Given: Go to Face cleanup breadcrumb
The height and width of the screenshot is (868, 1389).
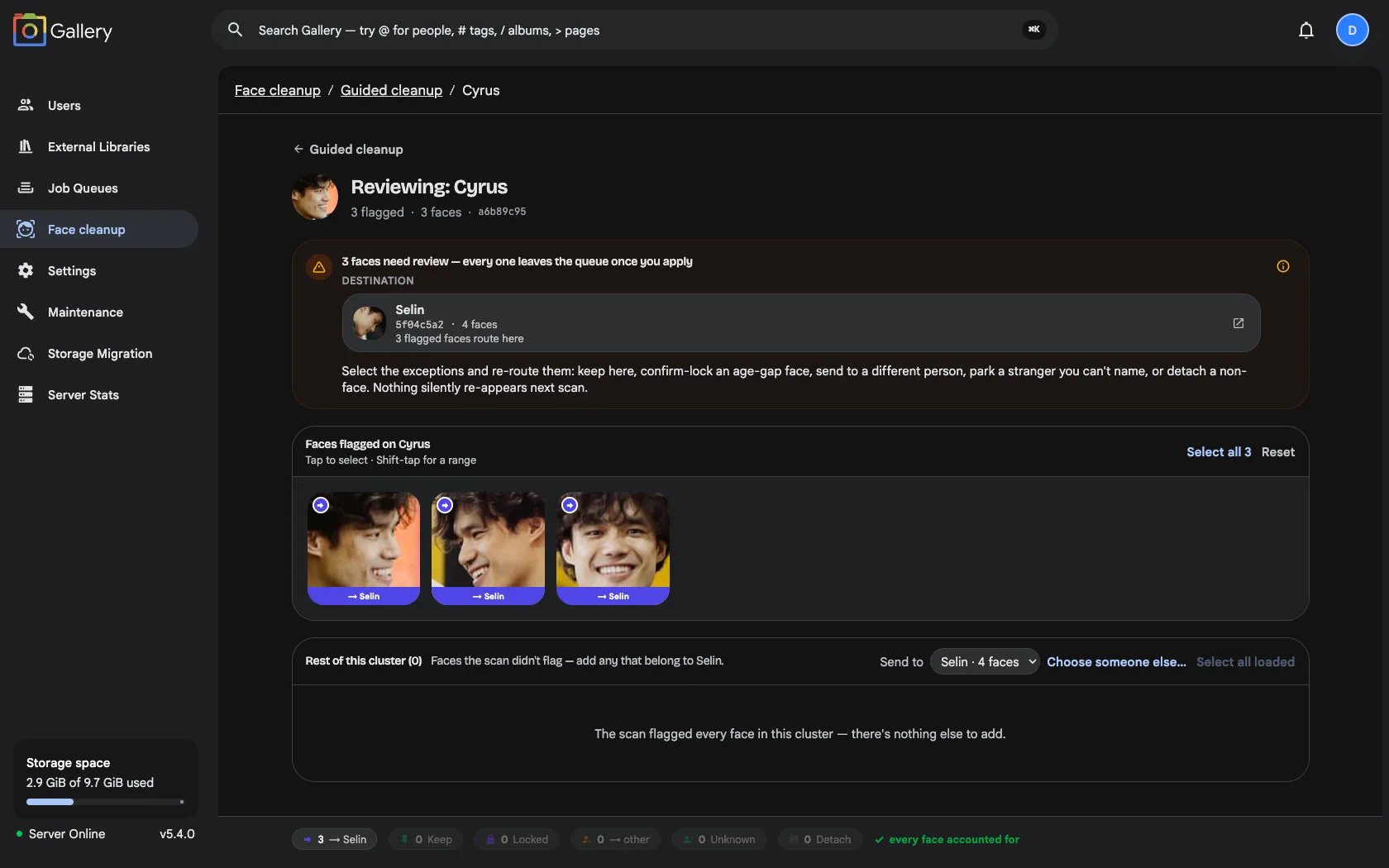Looking at the screenshot, I should 277,90.
